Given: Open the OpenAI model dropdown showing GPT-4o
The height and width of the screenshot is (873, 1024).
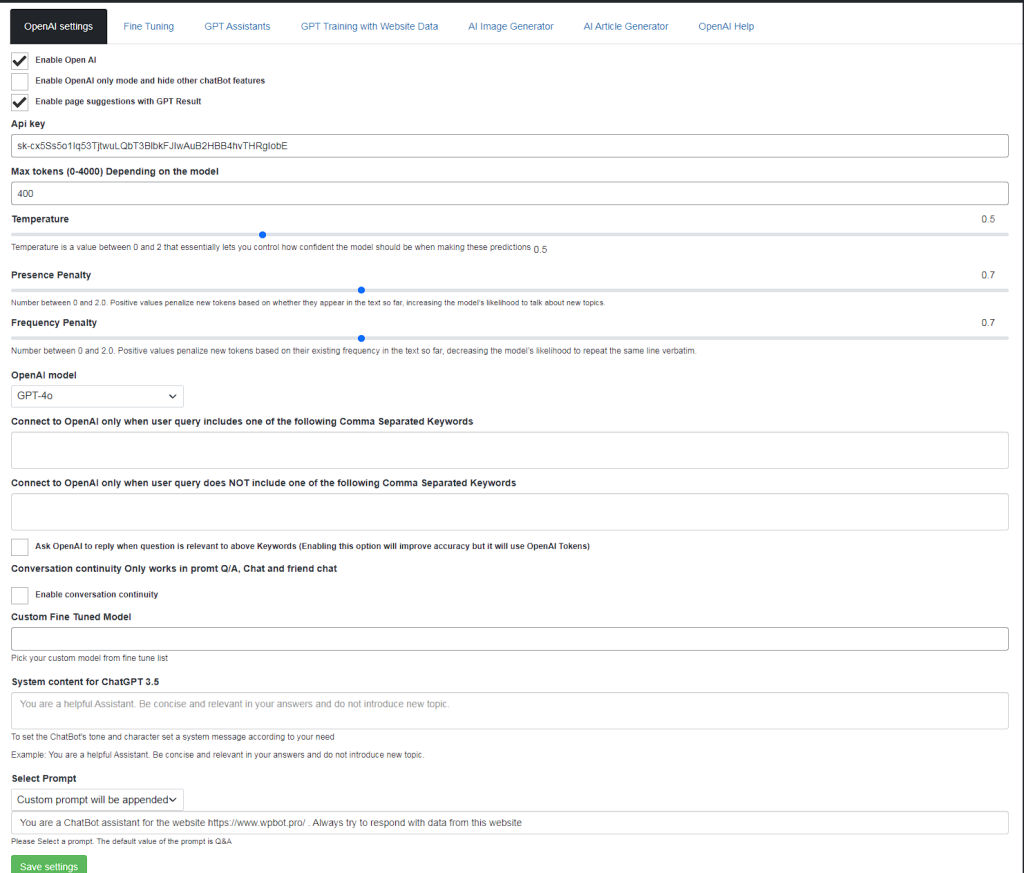Looking at the screenshot, I should (x=97, y=396).
